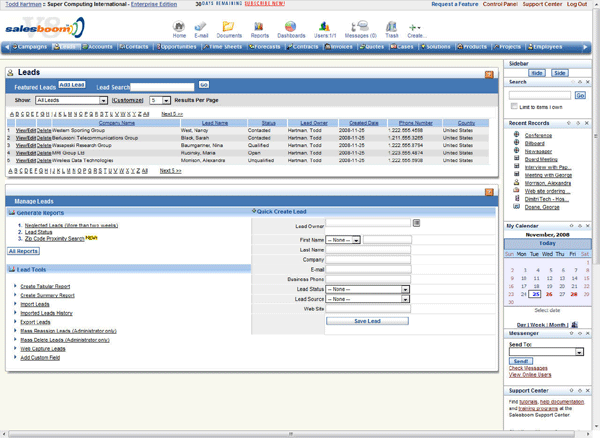This screenshot has width=600, height=438.
Task: Click the orange collapse icon on Leads panel
Action: pyautogui.click(x=489, y=75)
